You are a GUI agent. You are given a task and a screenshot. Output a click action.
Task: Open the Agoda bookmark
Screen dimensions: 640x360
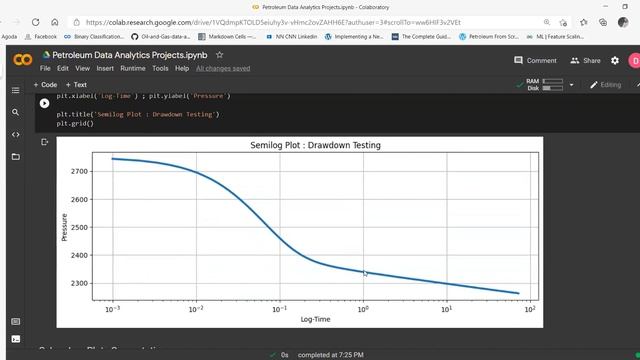pyautogui.click(x=9, y=37)
